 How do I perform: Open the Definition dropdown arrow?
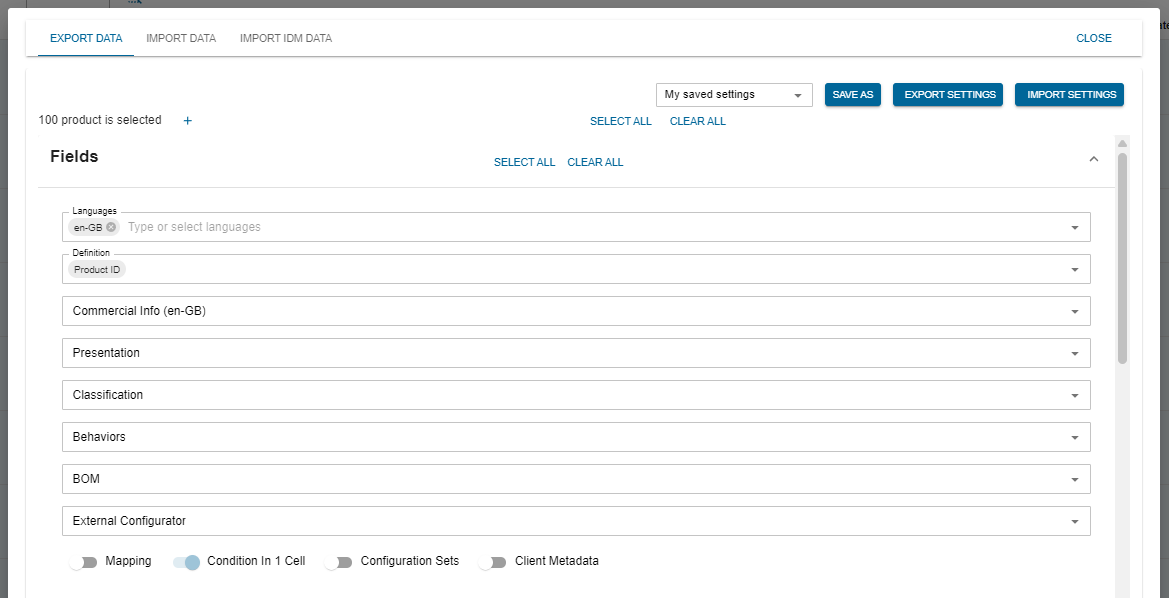[x=1075, y=269]
